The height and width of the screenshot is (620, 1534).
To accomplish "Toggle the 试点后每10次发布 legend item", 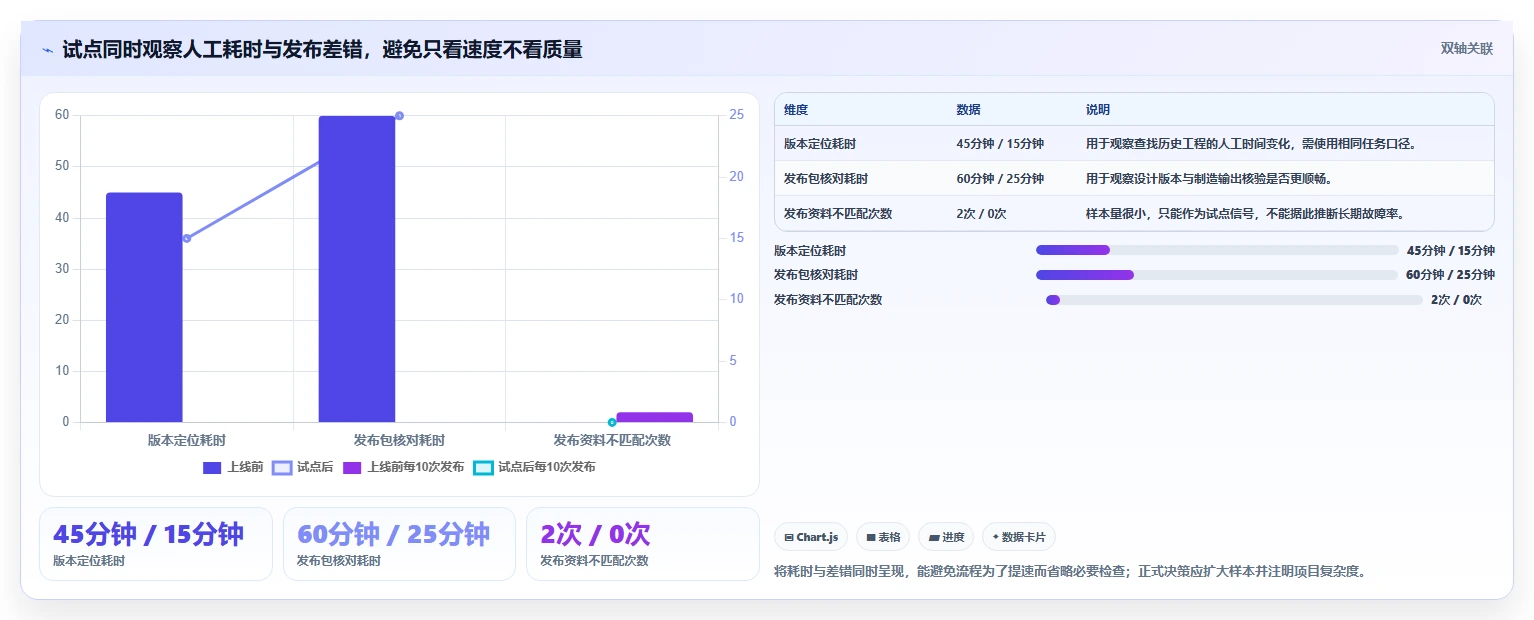I will point(534,467).
